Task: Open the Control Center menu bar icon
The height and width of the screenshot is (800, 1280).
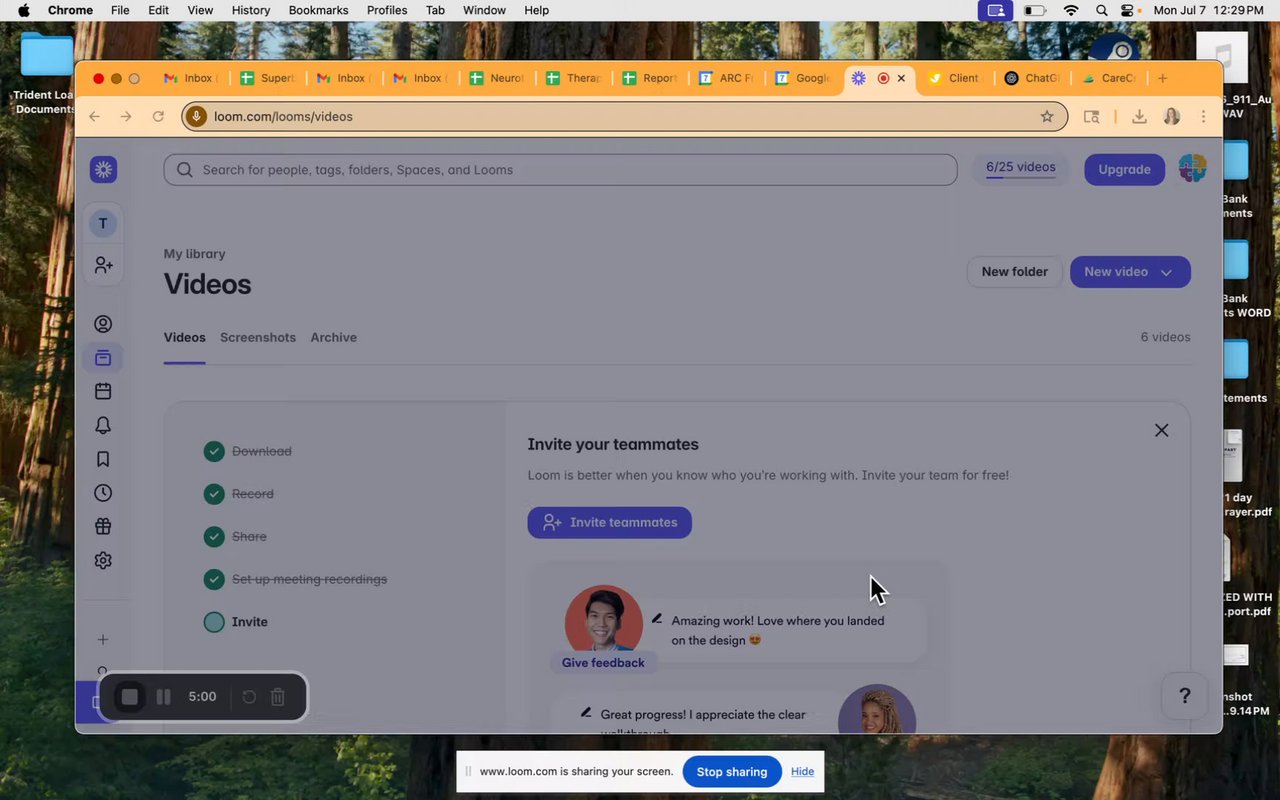Action: click(1129, 10)
